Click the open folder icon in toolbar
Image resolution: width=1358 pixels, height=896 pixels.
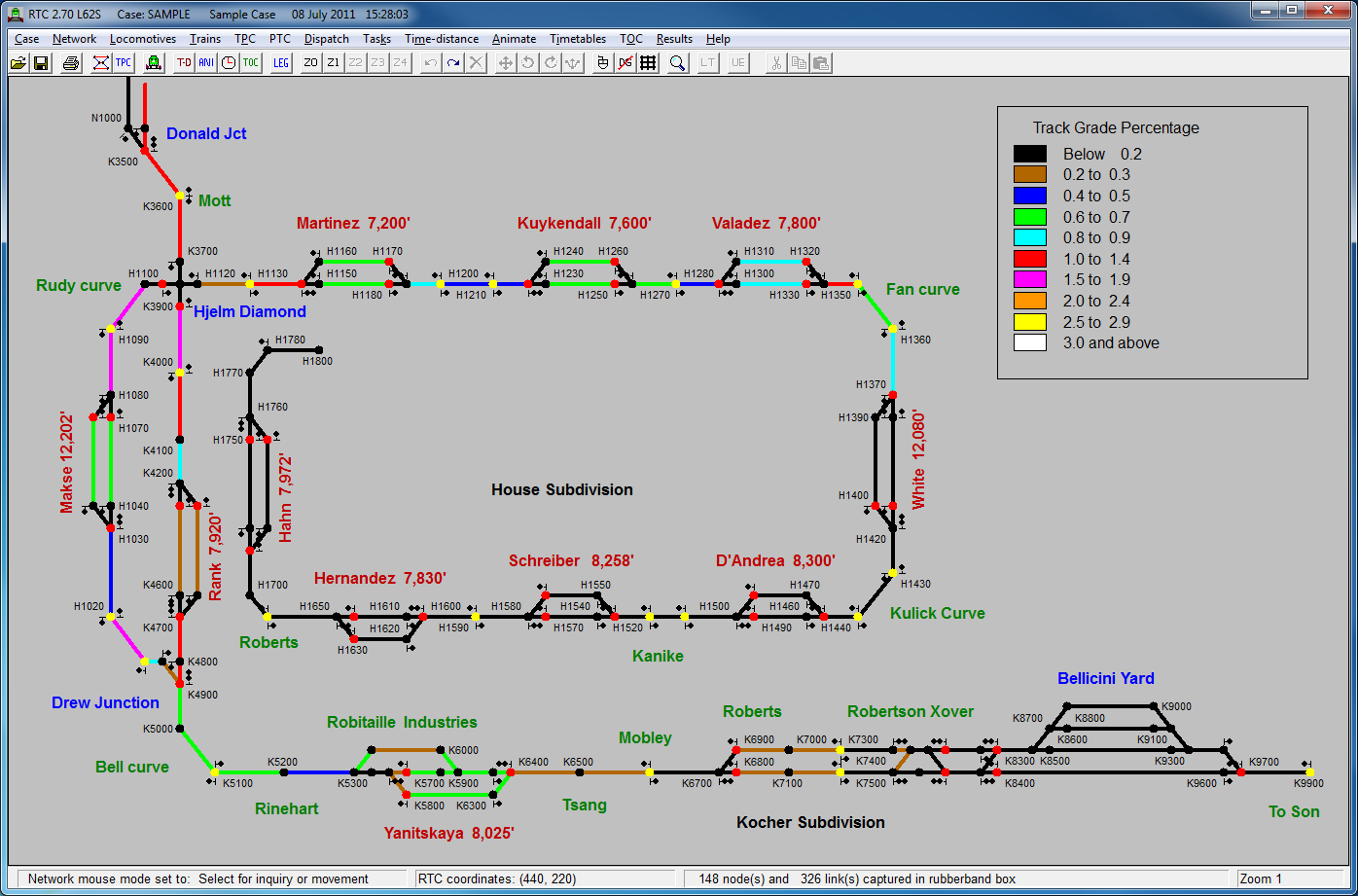tap(18, 63)
